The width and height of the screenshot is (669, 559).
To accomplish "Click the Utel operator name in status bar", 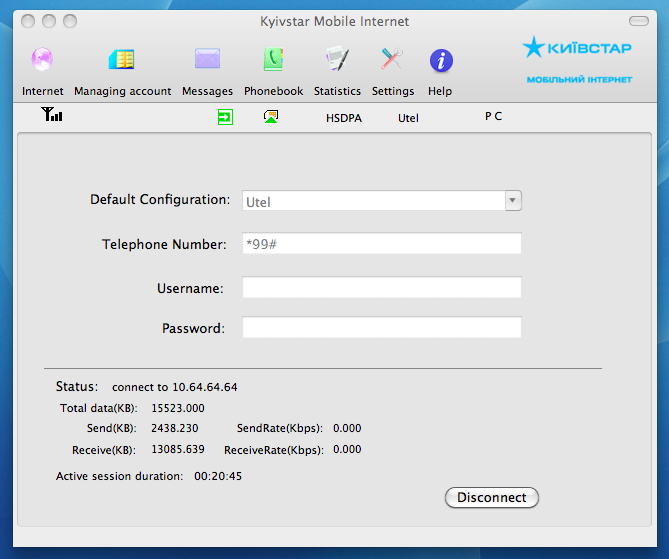I will pos(408,118).
